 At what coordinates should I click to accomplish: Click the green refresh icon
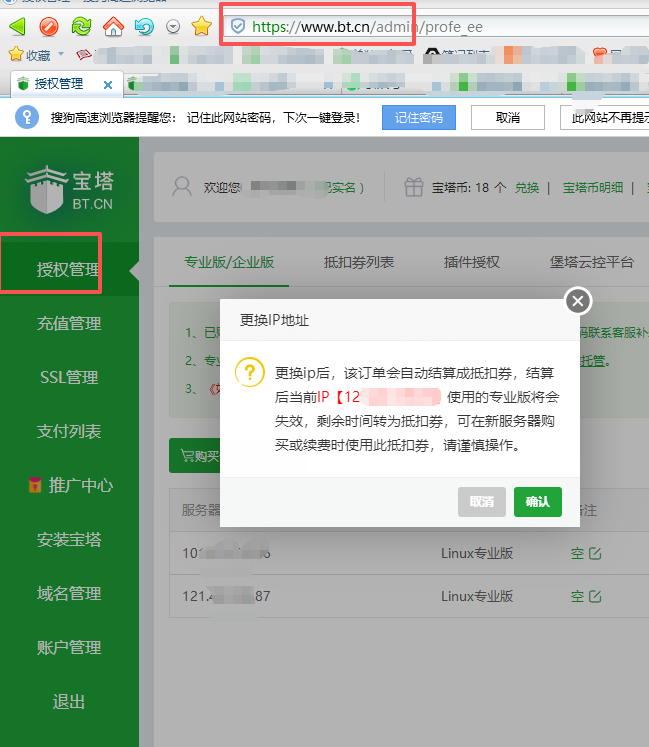pos(81,26)
